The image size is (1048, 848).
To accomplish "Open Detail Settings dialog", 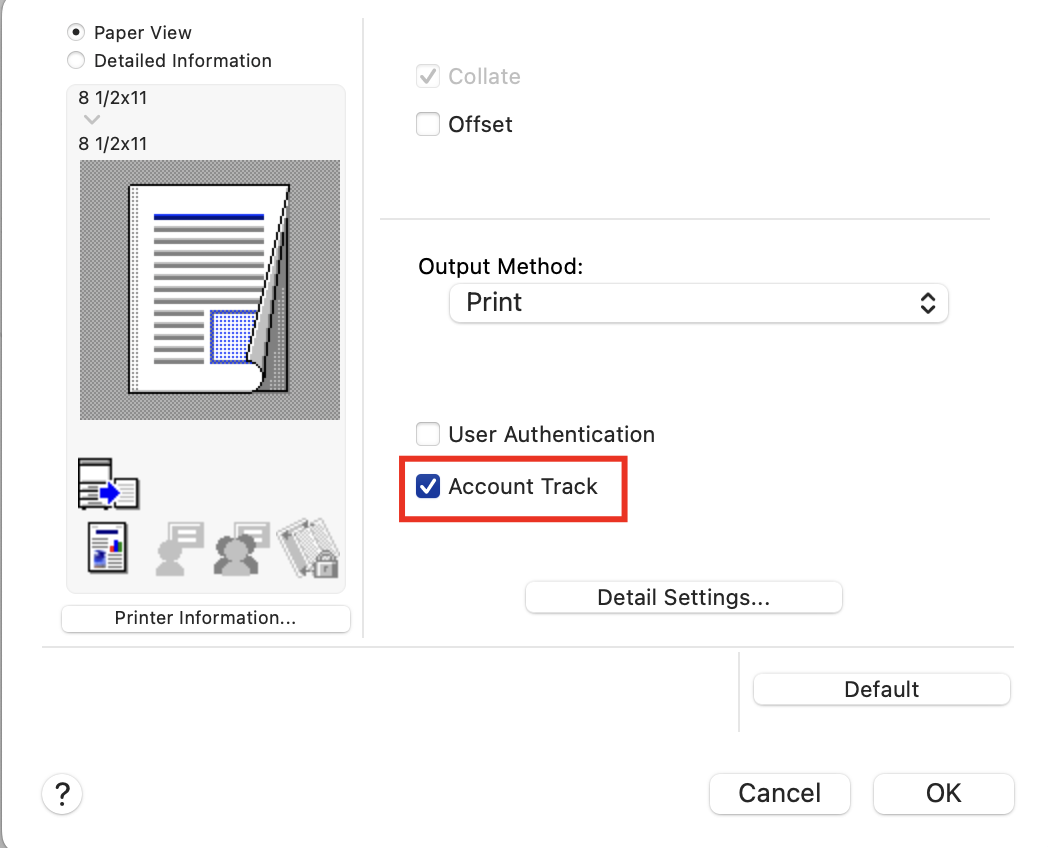I will 683,598.
